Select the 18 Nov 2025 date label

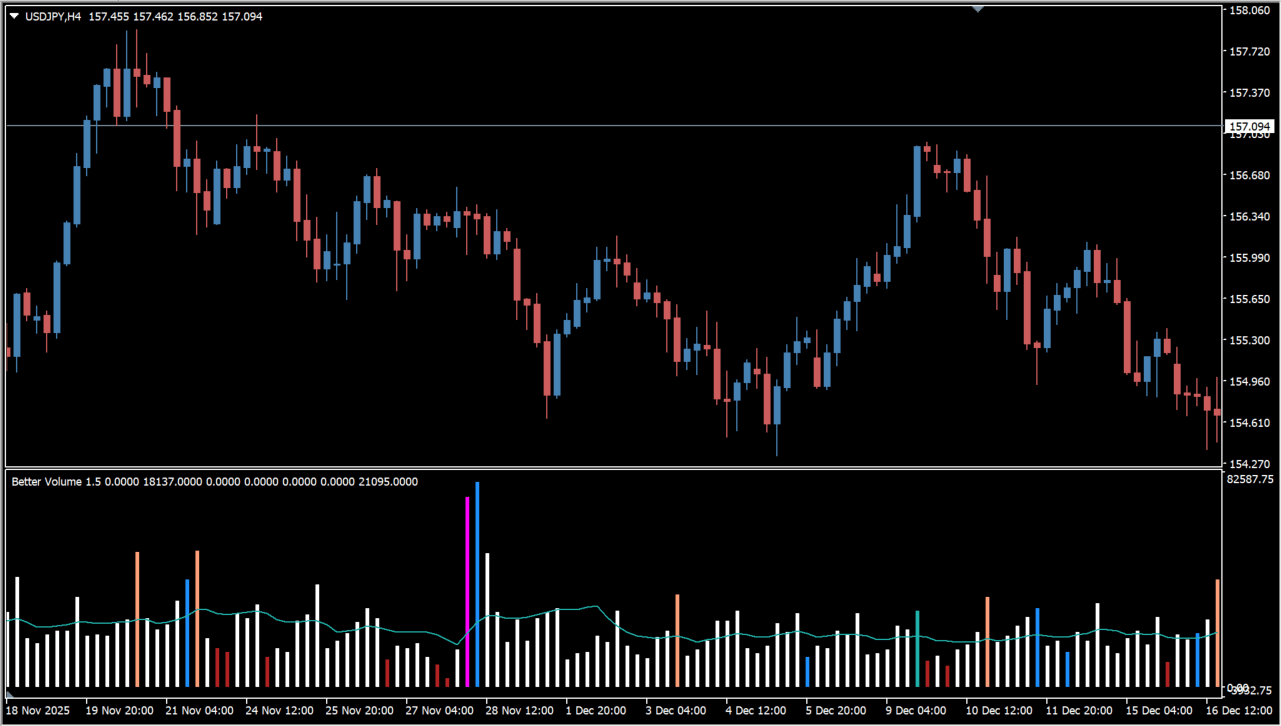[x=40, y=710]
